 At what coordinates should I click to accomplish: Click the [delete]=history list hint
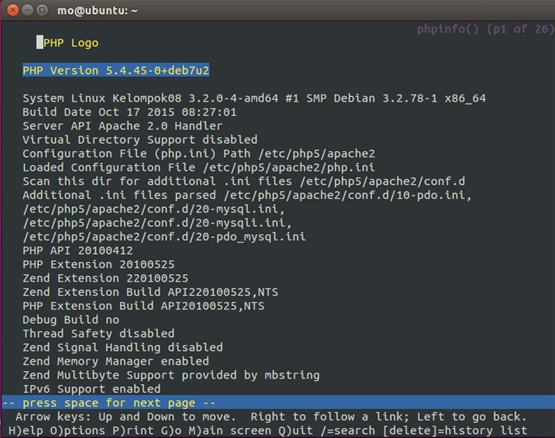click(455, 431)
